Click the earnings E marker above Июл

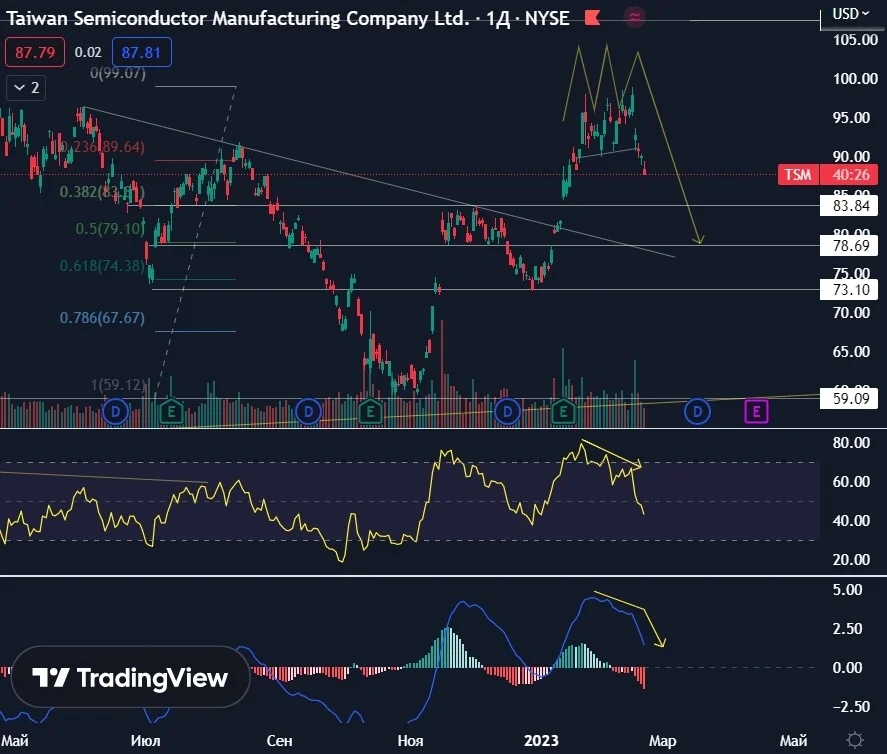(171, 412)
